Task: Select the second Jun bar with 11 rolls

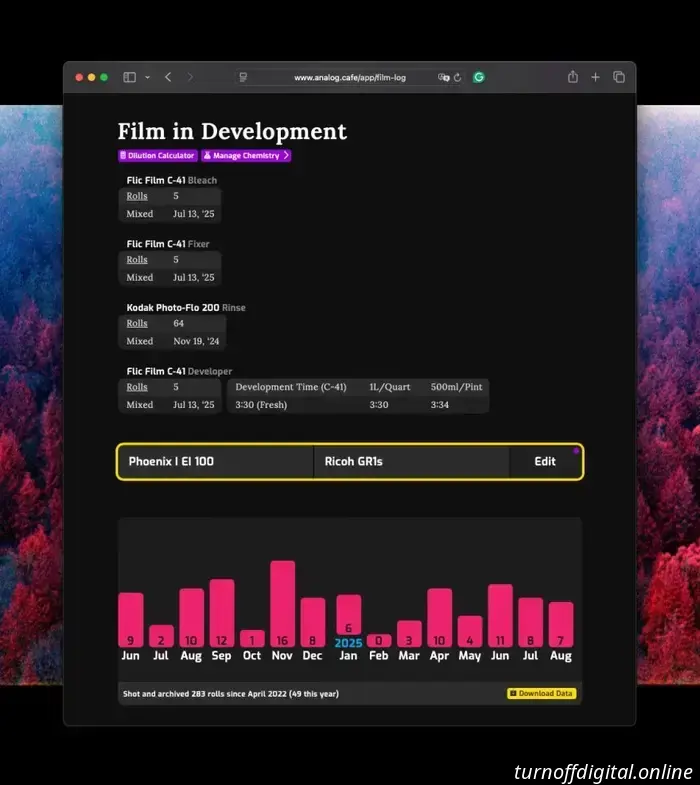Action: [x=500, y=616]
